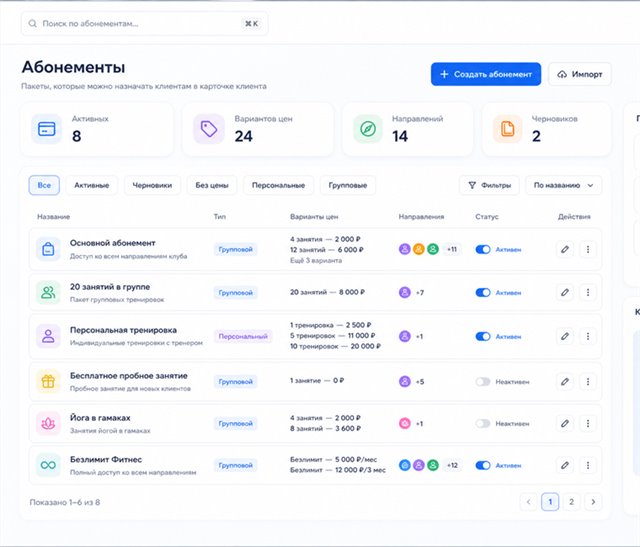The width and height of the screenshot is (640, 547).
Task: Go to next page arrow
Action: click(593, 502)
